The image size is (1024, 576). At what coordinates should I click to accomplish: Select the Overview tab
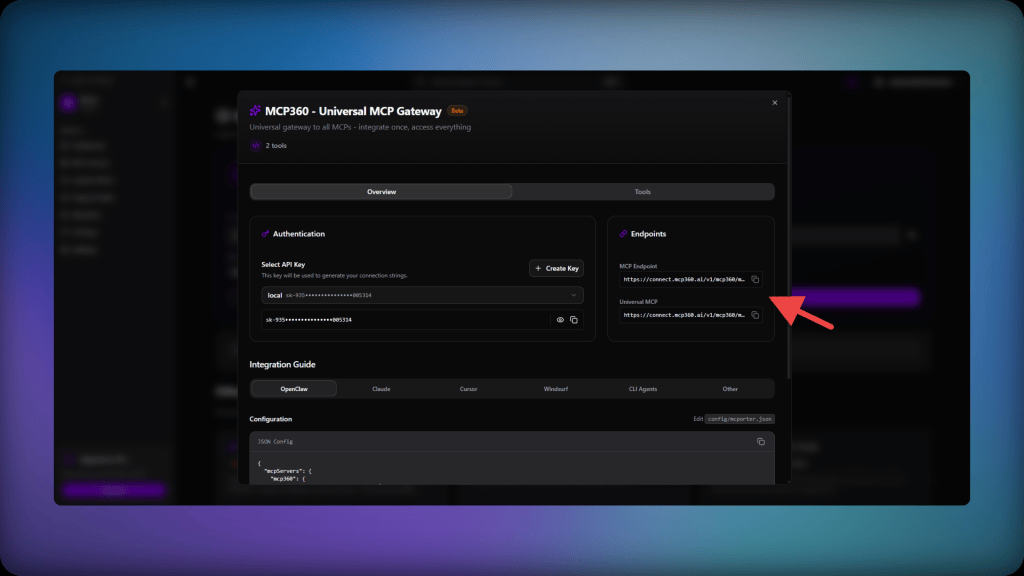381,192
